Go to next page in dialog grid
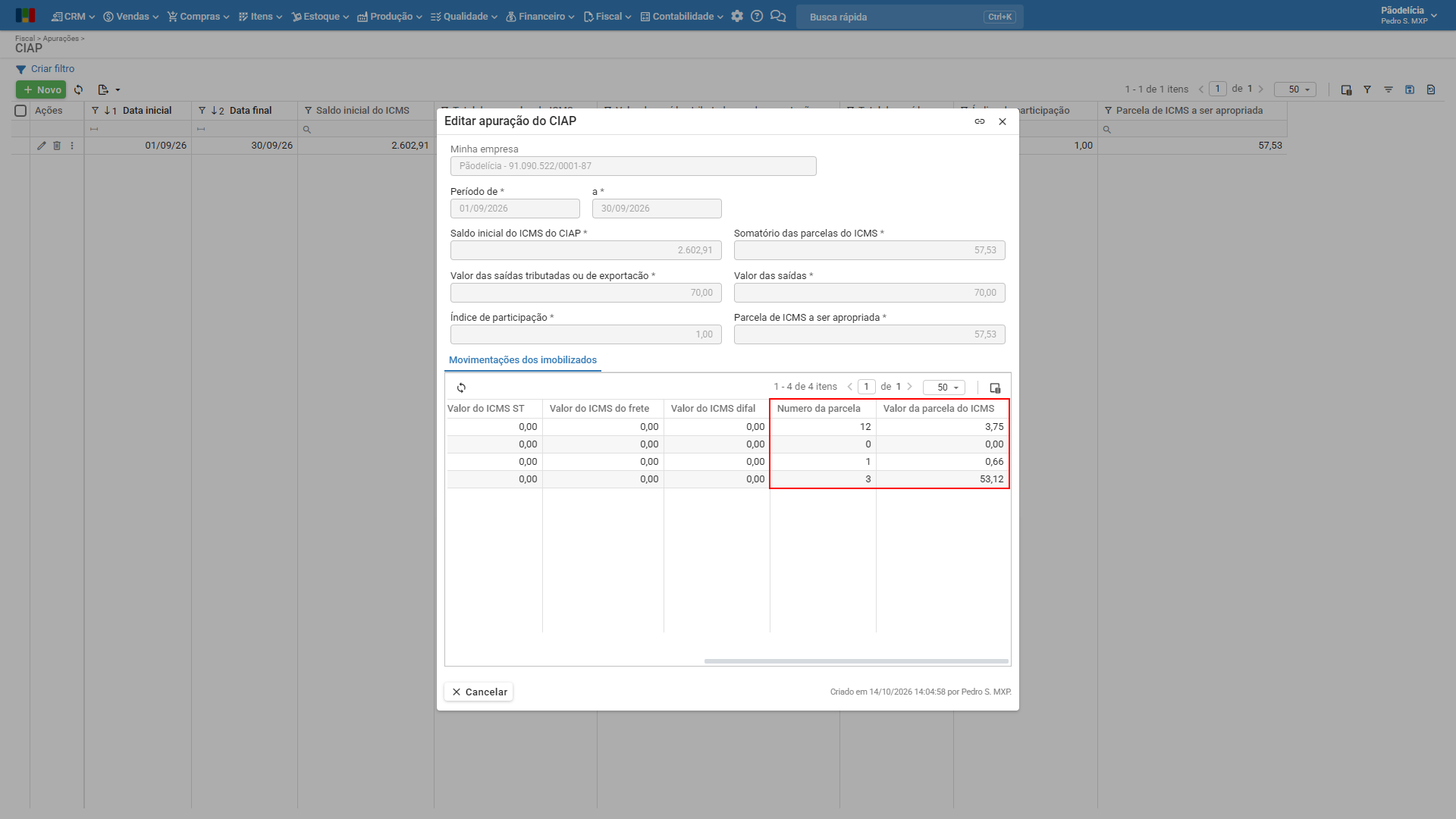Viewport: 1456px width, 819px height. (910, 387)
